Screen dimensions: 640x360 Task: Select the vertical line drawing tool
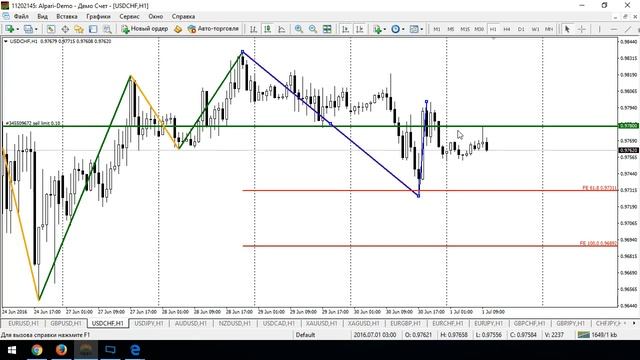599,29
